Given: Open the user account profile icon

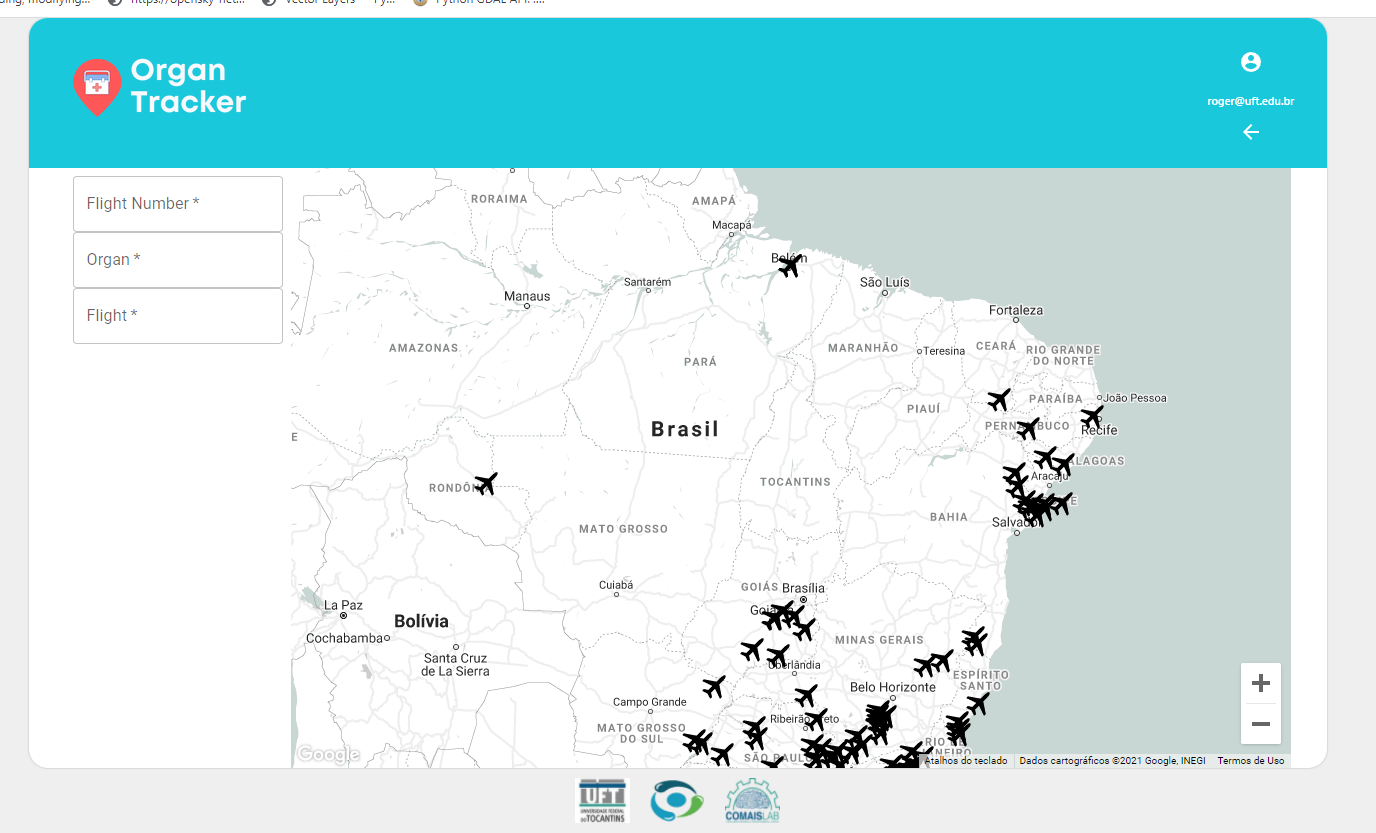Looking at the screenshot, I should (1251, 62).
